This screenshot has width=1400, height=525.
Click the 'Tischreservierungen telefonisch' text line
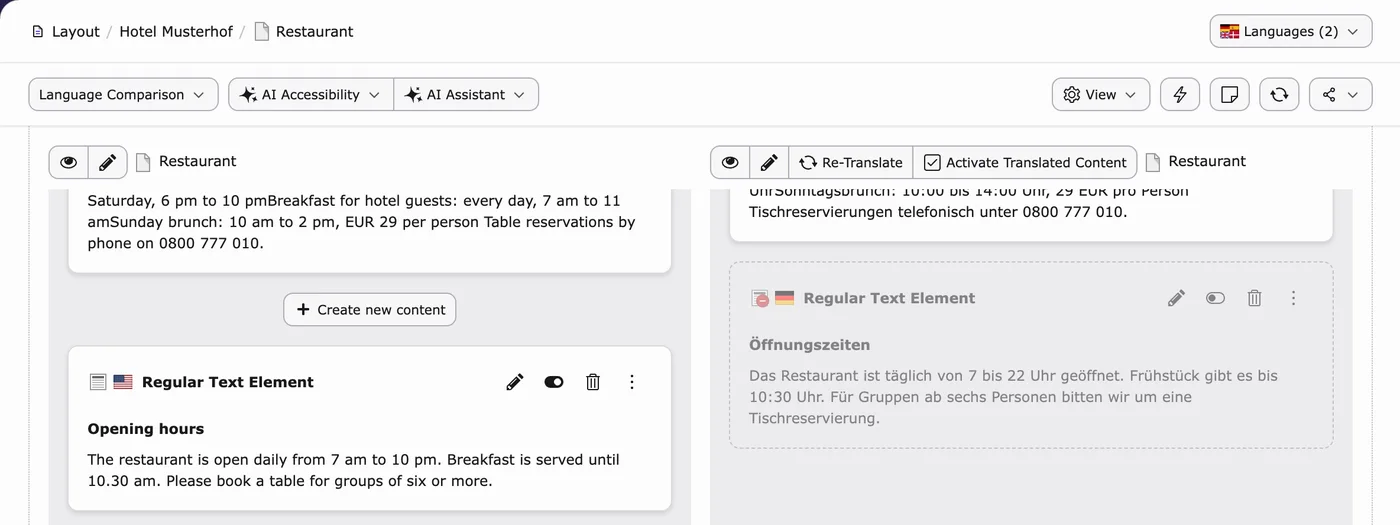click(x=938, y=212)
